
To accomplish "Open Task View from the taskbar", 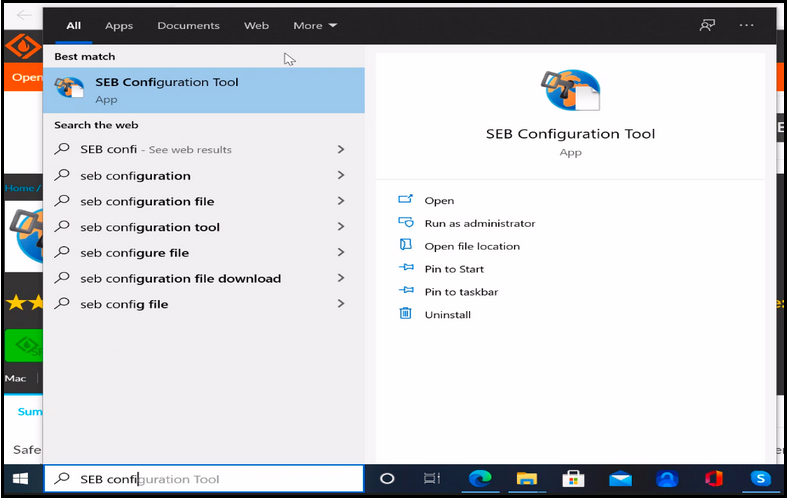I will (432, 479).
